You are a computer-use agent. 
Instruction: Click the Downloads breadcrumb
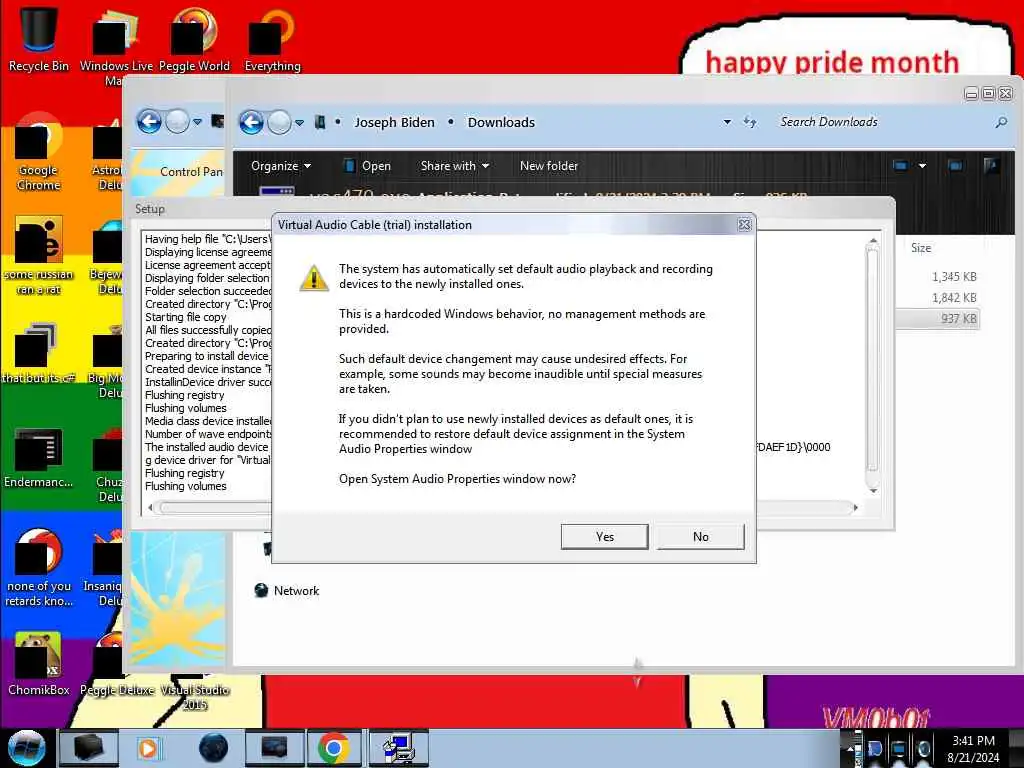[501, 122]
